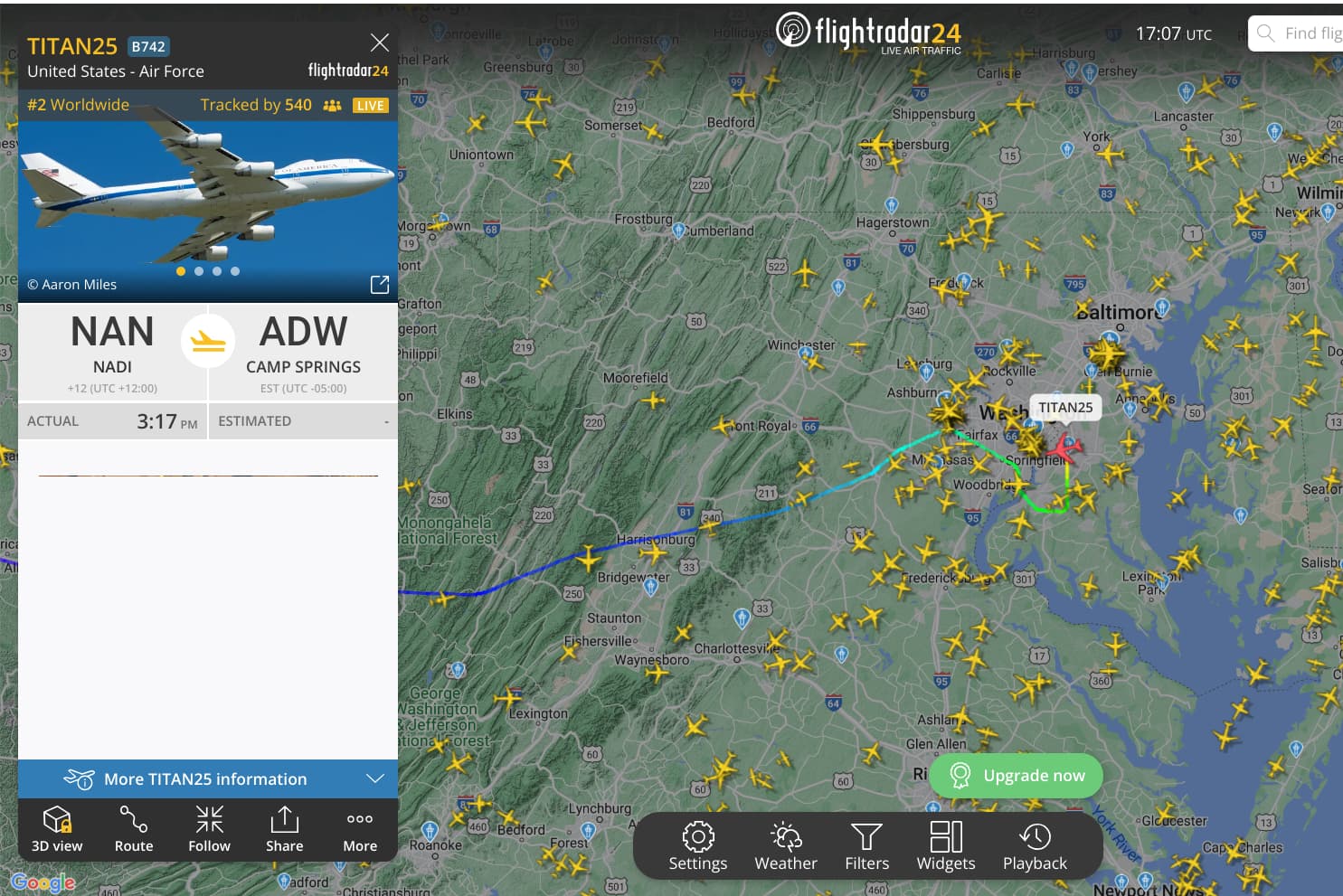Open Widgets menu
The height and width of the screenshot is (896, 1343).
pyautogui.click(x=946, y=846)
